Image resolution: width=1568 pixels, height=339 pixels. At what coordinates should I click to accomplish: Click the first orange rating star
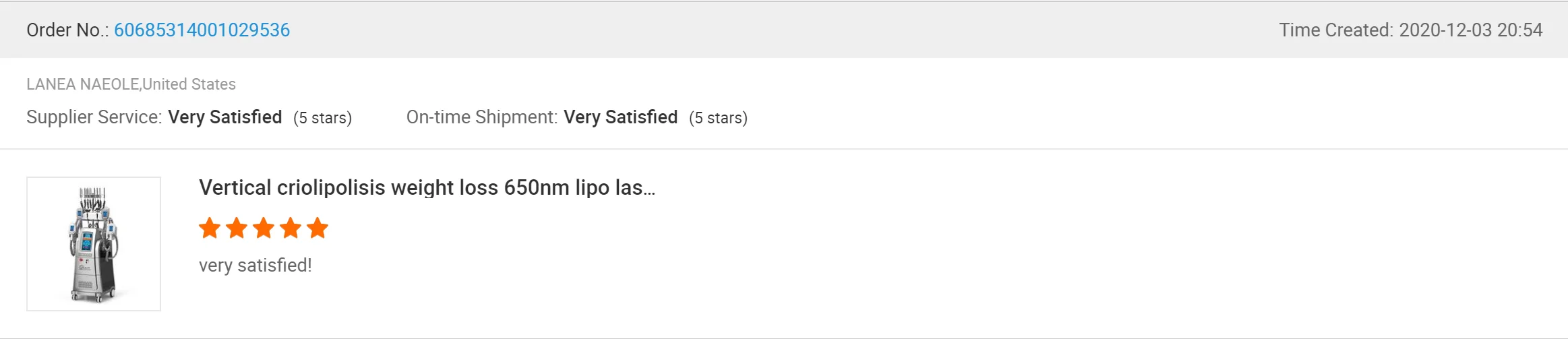pyautogui.click(x=210, y=228)
